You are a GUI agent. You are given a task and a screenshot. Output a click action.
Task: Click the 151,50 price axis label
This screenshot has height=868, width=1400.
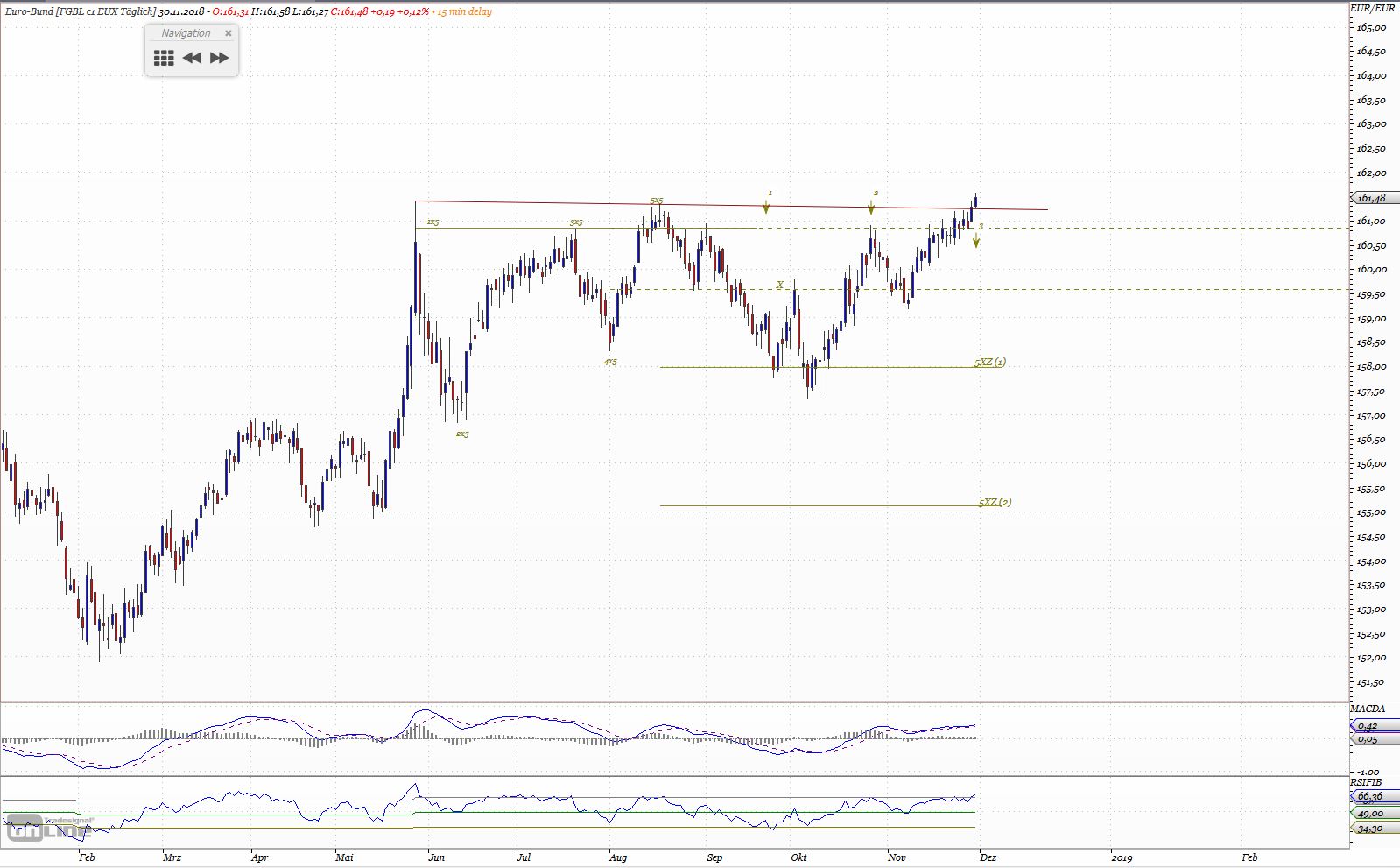pos(1371,682)
